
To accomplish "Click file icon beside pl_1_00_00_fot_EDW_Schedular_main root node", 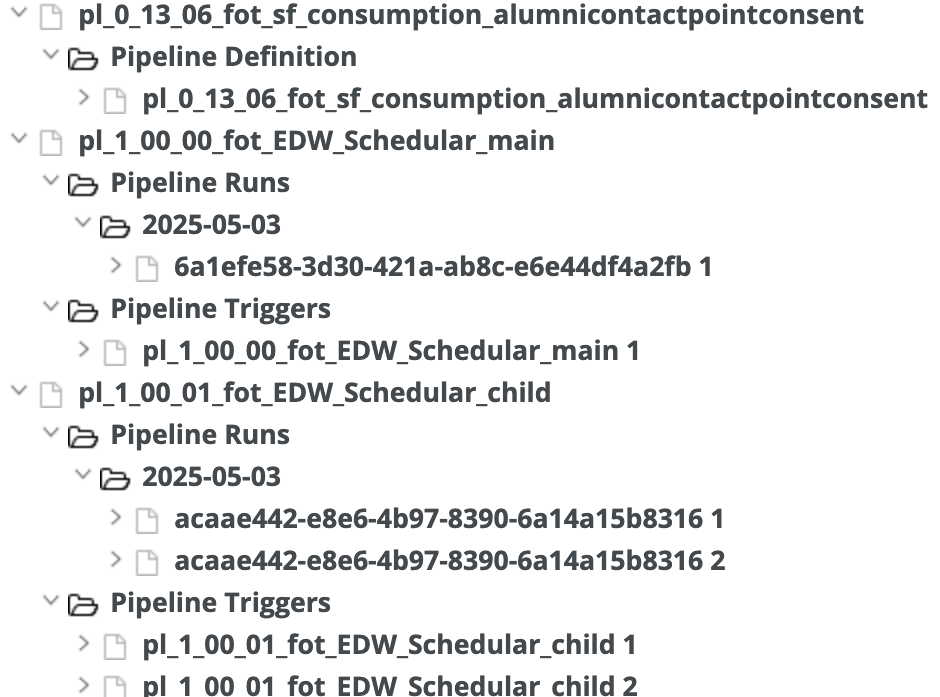I will tap(50, 142).
